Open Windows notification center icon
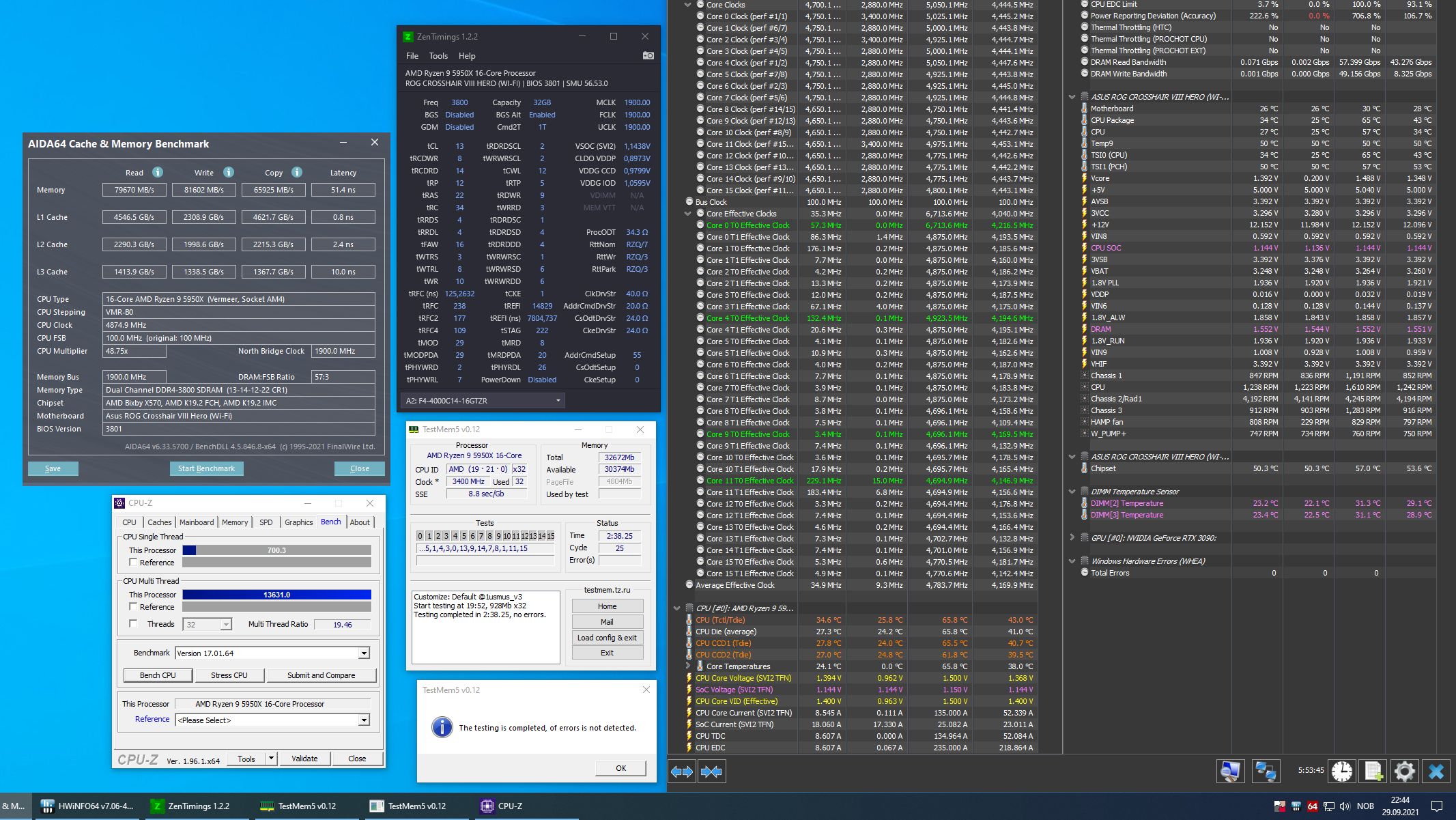This screenshot has height=820, width=1456. [1436, 806]
